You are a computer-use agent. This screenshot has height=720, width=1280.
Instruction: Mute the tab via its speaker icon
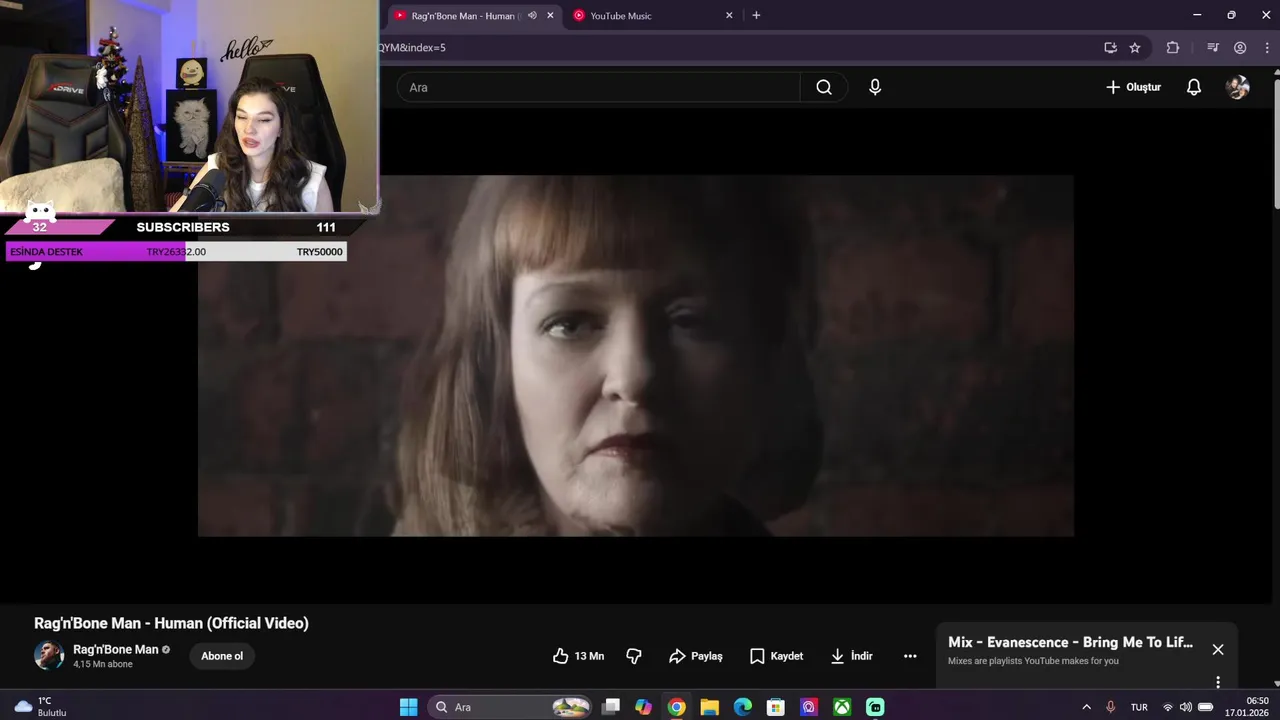click(532, 16)
